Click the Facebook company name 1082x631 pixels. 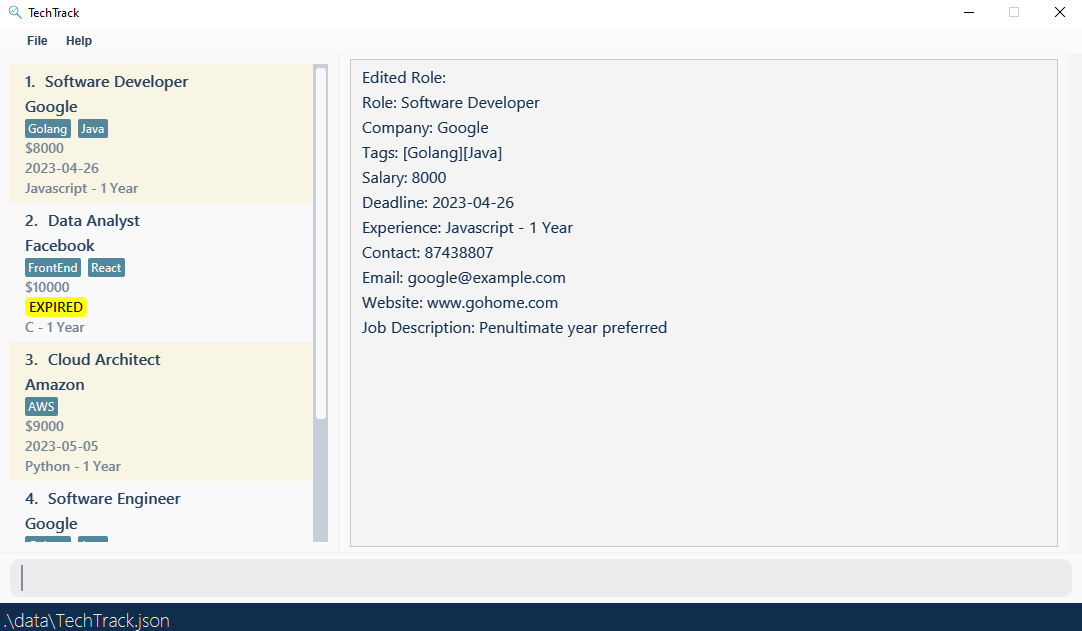[60, 246]
